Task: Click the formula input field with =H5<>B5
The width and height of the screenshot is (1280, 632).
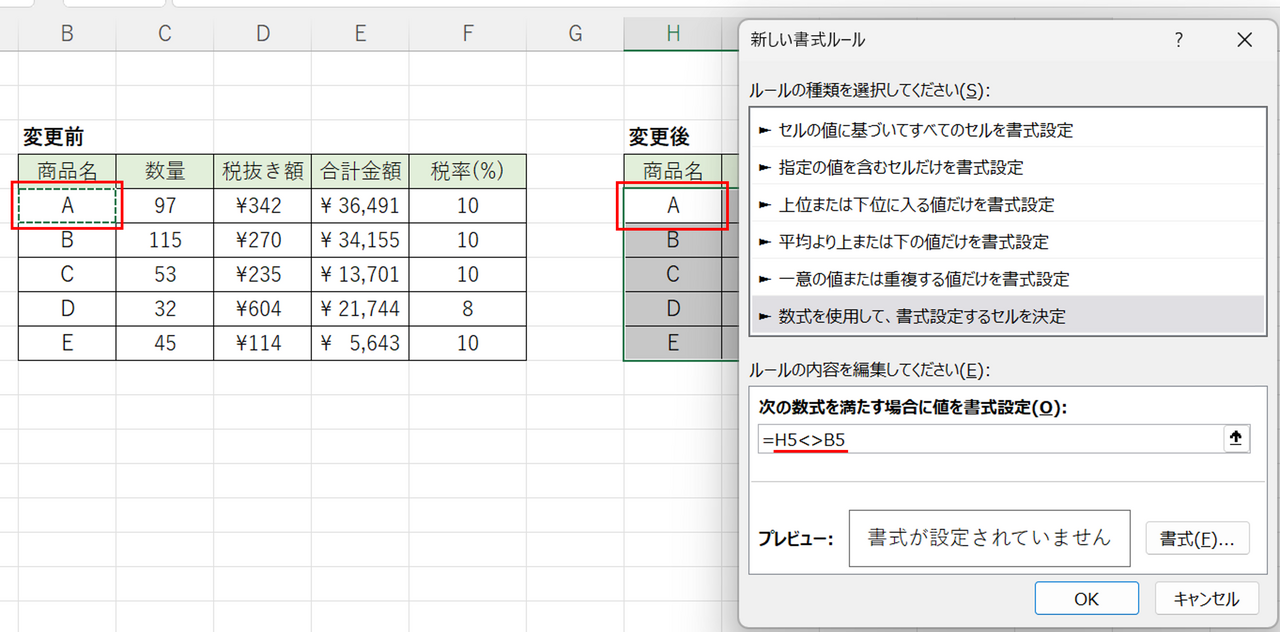Action: pos(990,439)
